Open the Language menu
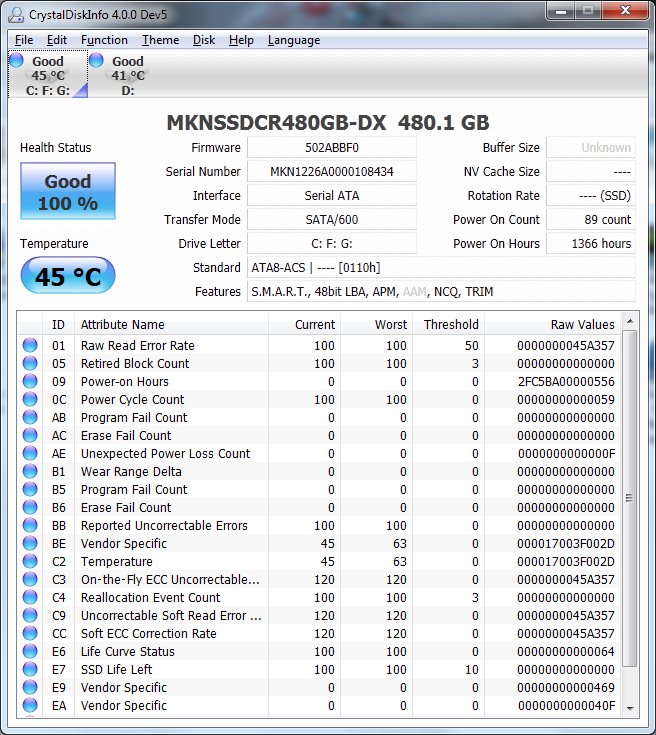656x735 pixels. (x=294, y=40)
